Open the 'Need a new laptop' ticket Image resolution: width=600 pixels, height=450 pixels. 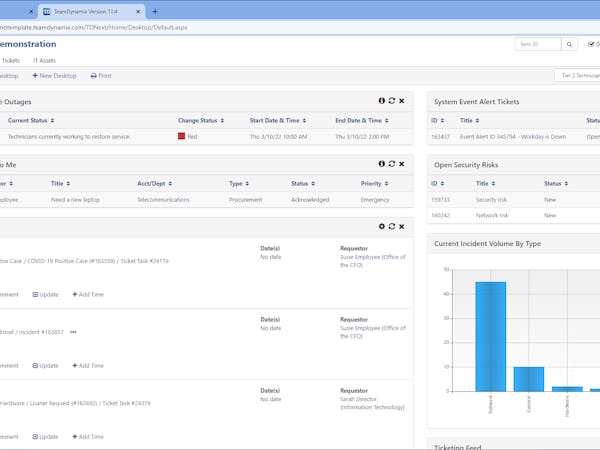75,200
